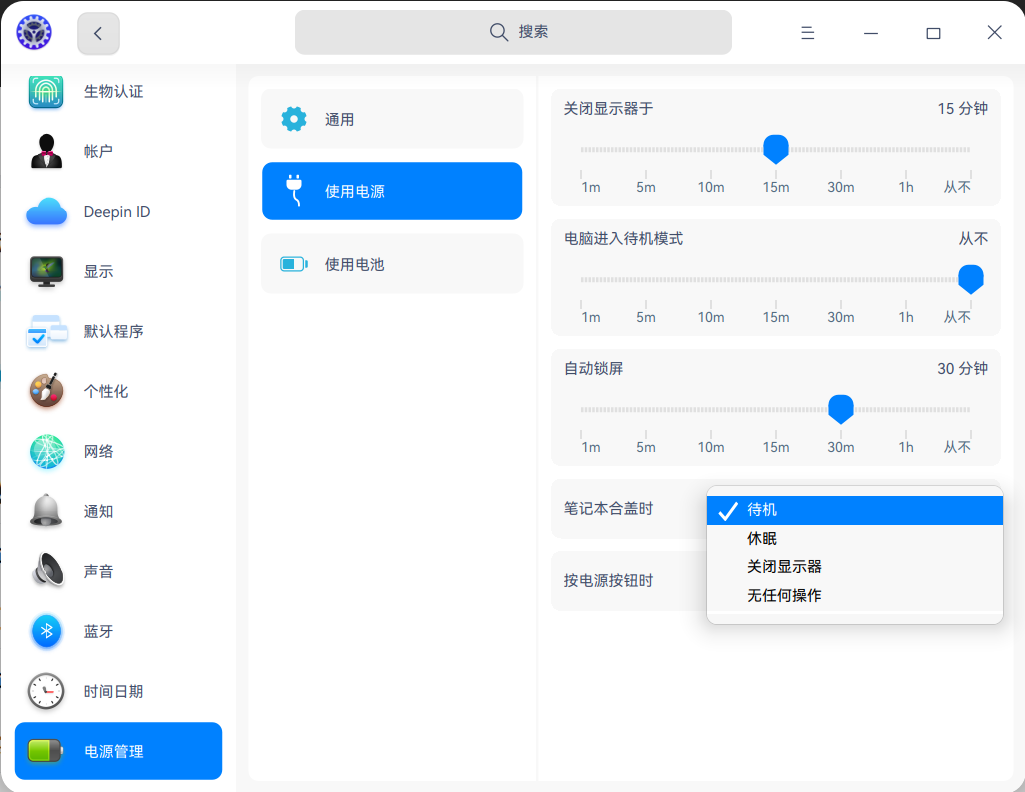Image resolution: width=1025 pixels, height=792 pixels.
Task: Select the 通用 tab
Action: click(392, 119)
